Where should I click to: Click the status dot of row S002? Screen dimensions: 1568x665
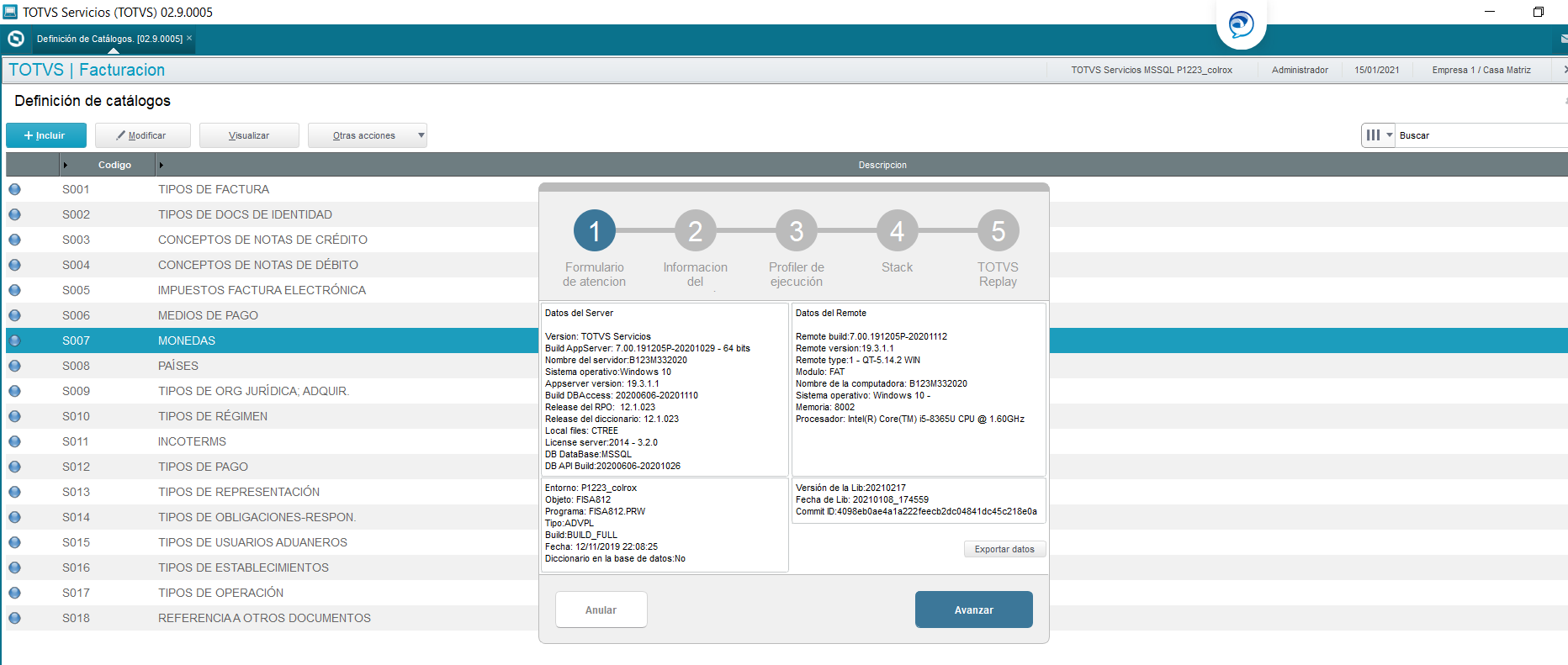[15, 214]
